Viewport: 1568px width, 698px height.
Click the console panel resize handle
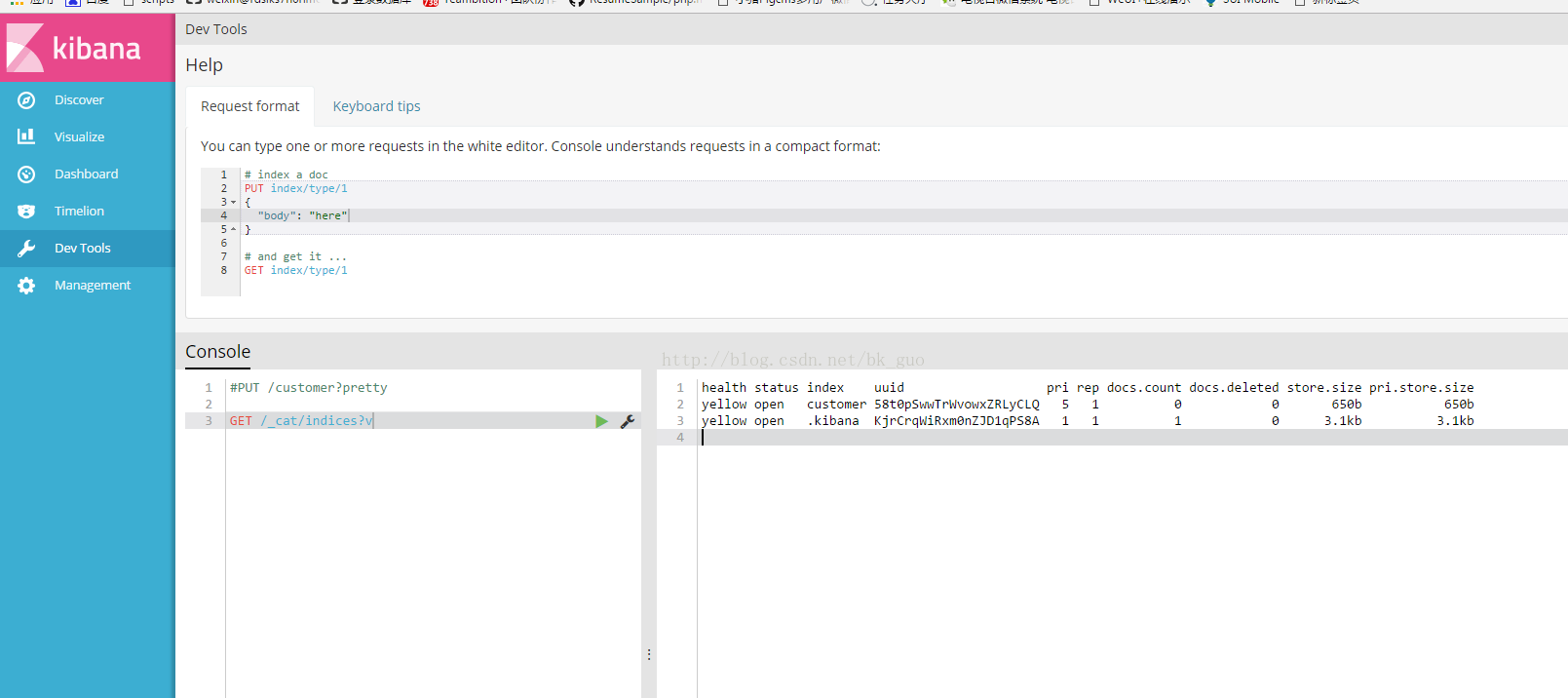649,655
